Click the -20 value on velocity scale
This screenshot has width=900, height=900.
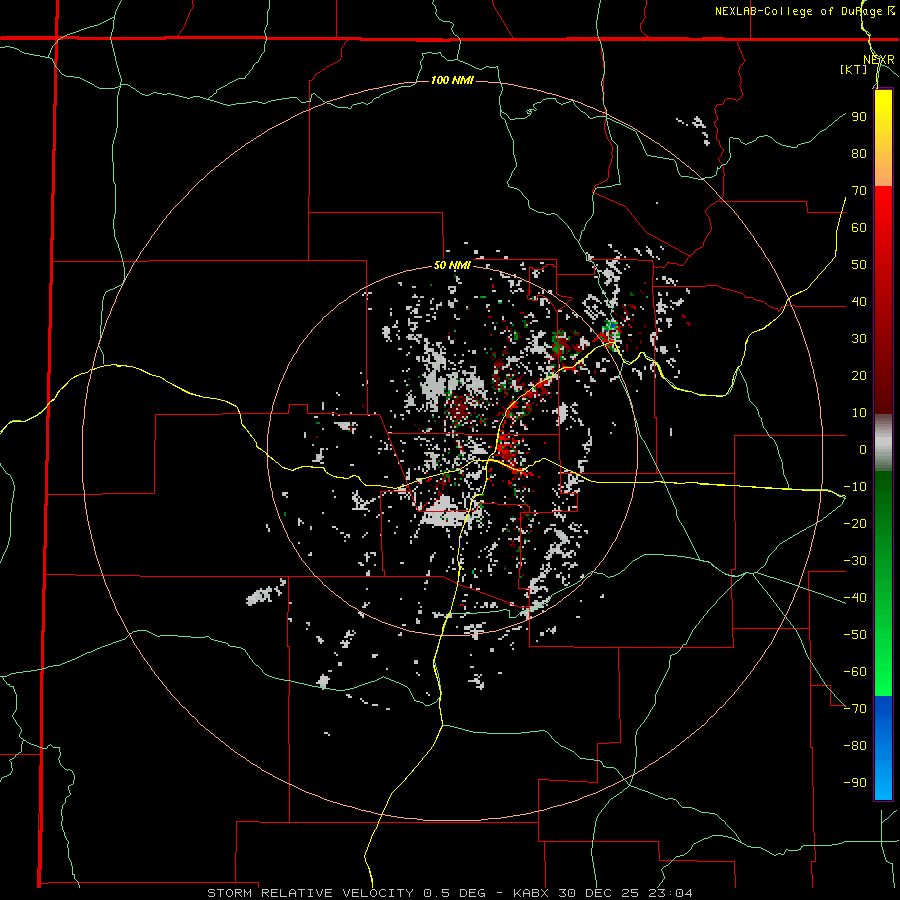pyautogui.click(x=855, y=523)
